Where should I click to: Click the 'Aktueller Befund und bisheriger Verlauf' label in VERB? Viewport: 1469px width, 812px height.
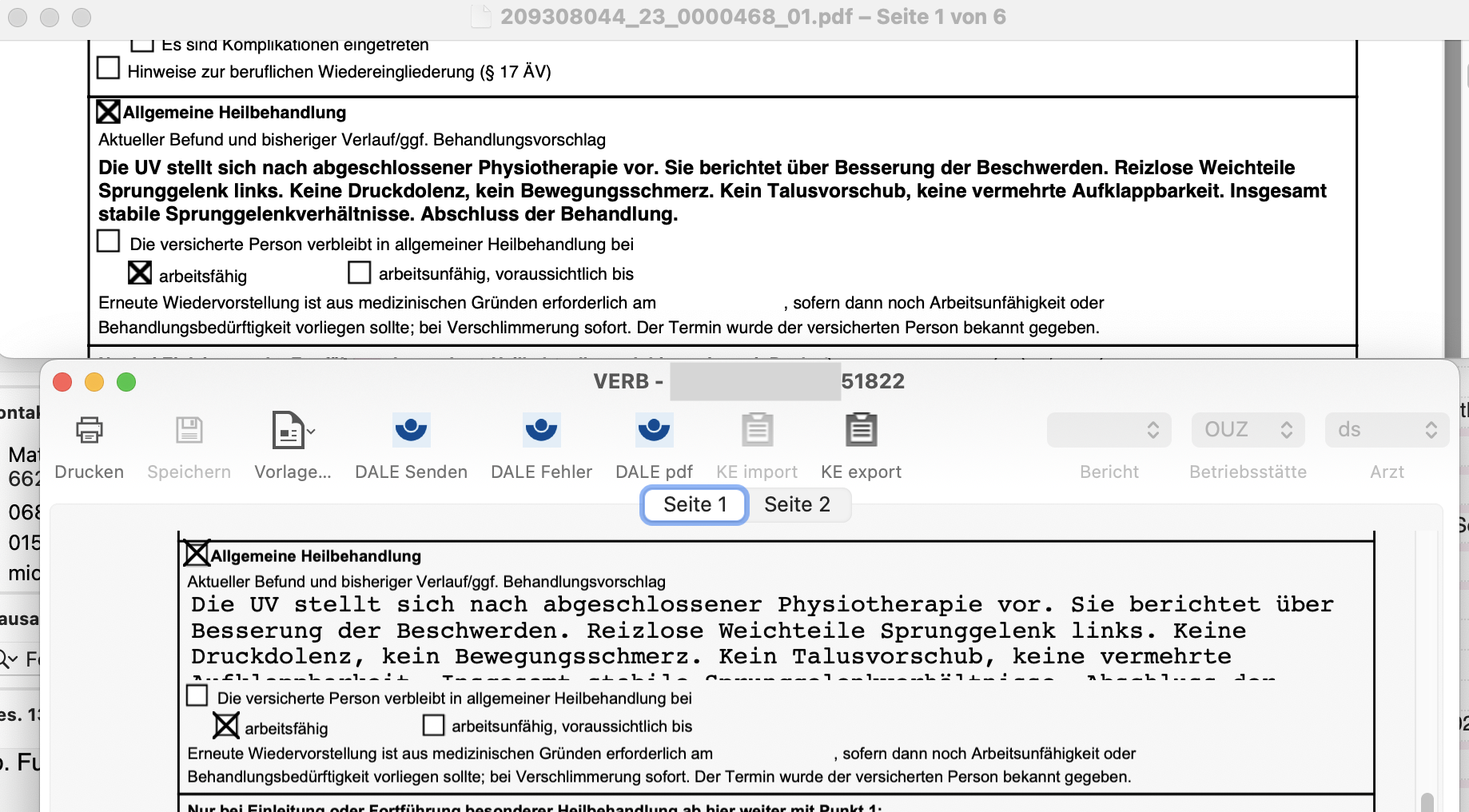(x=426, y=582)
